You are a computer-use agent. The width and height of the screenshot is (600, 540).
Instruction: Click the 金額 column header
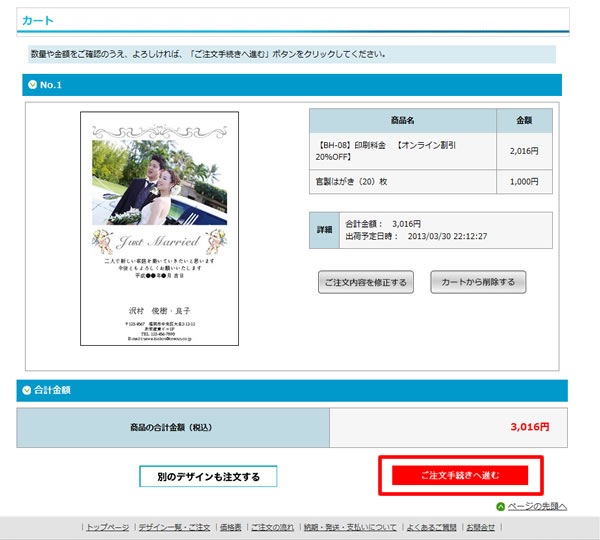coord(524,121)
